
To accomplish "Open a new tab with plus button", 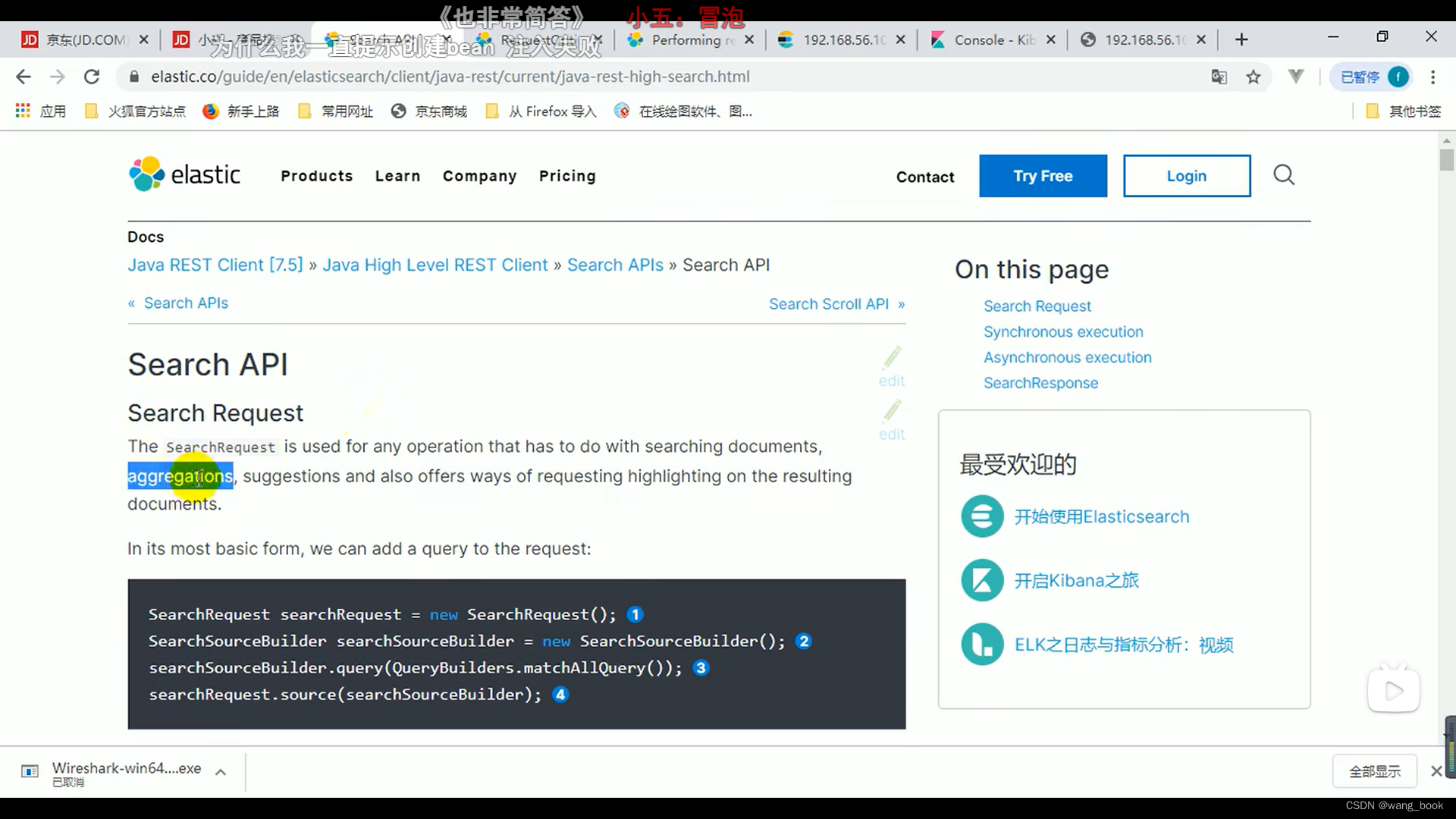I will click(1241, 39).
